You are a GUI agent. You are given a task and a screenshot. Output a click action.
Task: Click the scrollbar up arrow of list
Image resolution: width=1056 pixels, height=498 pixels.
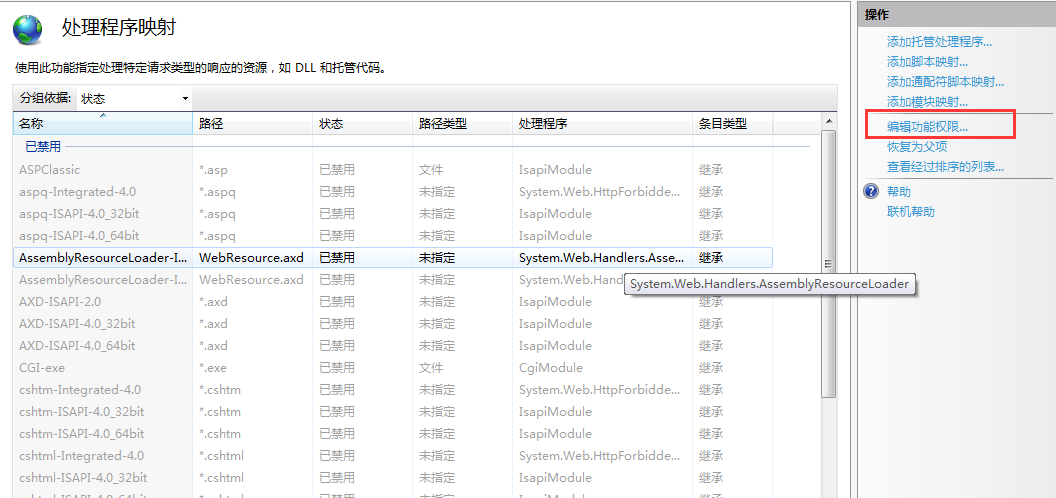click(x=828, y=123)
